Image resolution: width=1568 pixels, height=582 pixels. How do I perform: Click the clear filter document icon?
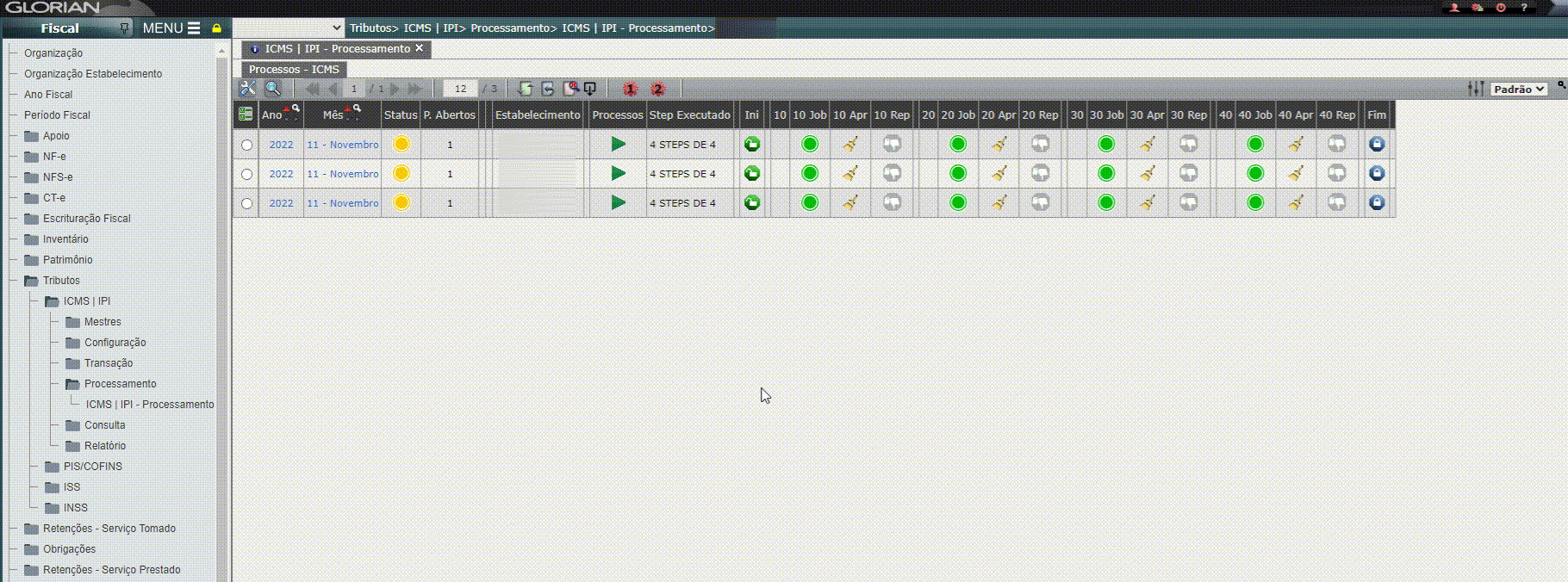pos(569,89)
